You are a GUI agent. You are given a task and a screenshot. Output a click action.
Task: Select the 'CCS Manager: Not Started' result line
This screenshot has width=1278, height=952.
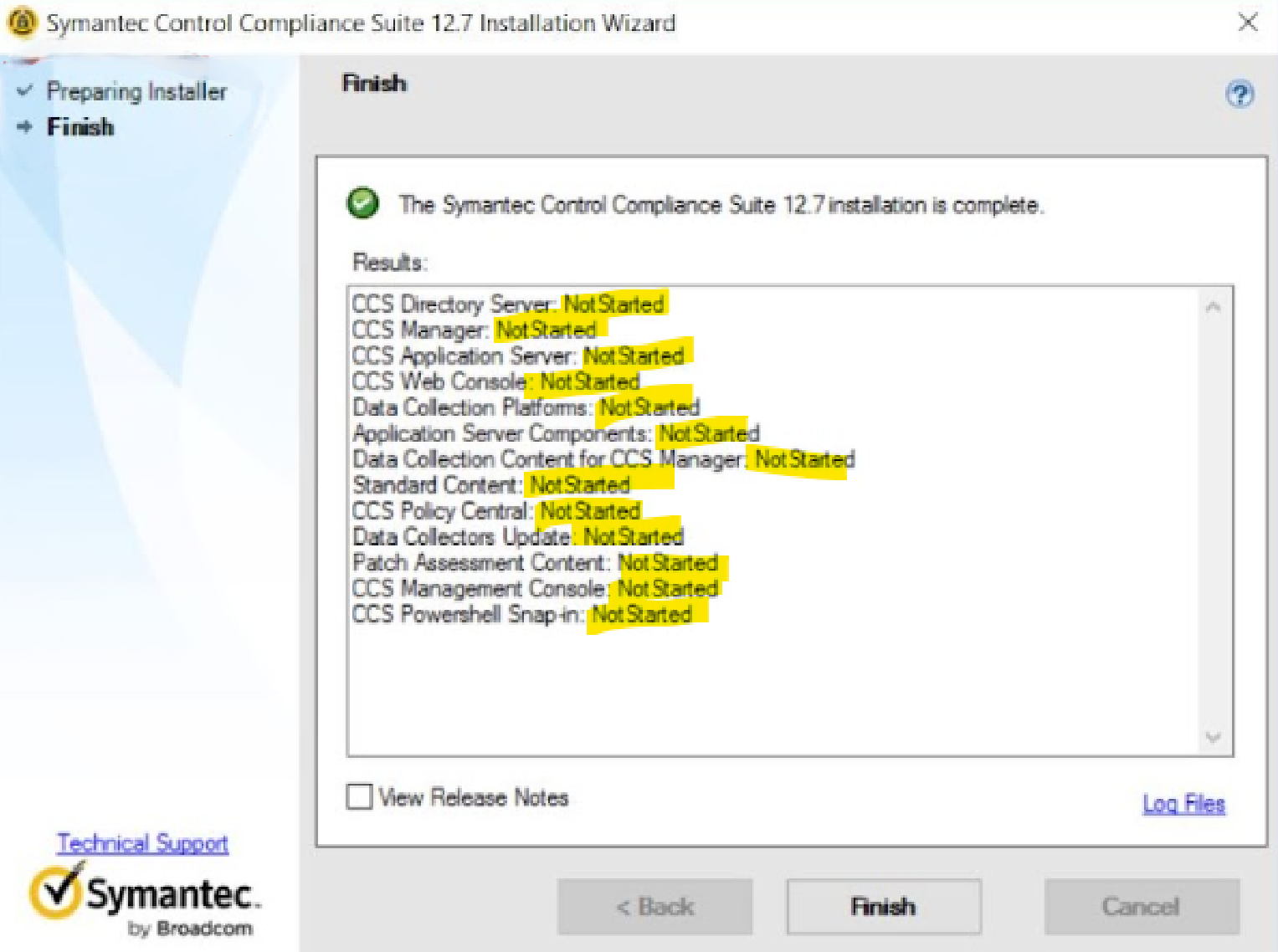[x=475, y=330]
